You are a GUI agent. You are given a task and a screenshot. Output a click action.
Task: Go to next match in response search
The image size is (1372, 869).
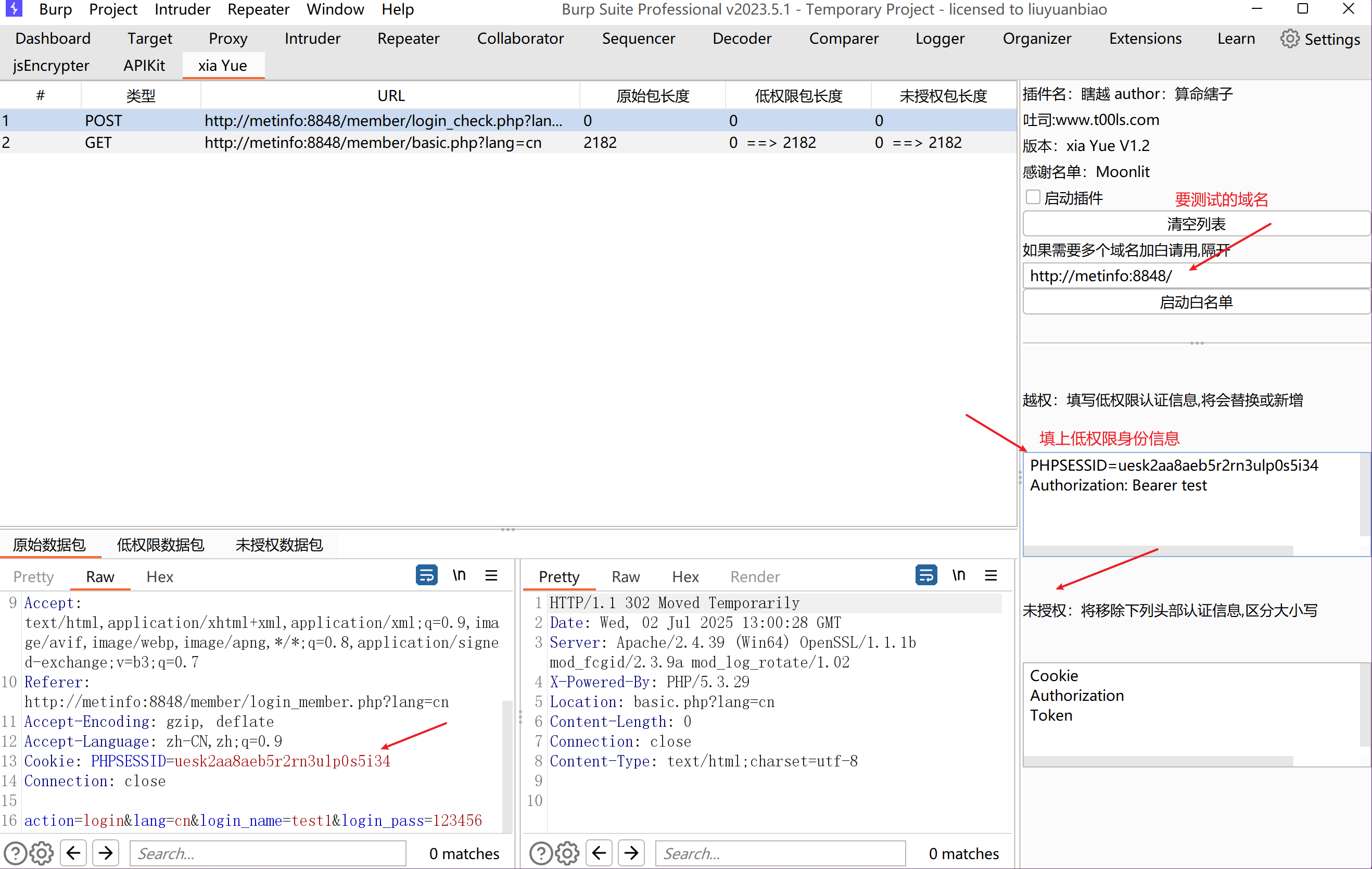(631, 853)
